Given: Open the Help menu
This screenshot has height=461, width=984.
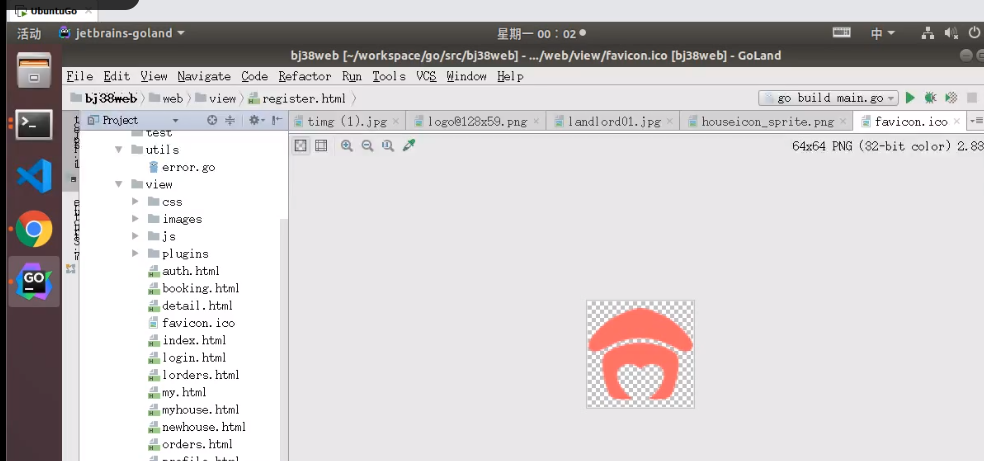Looking at the screenshot, I should click(510, 76).
